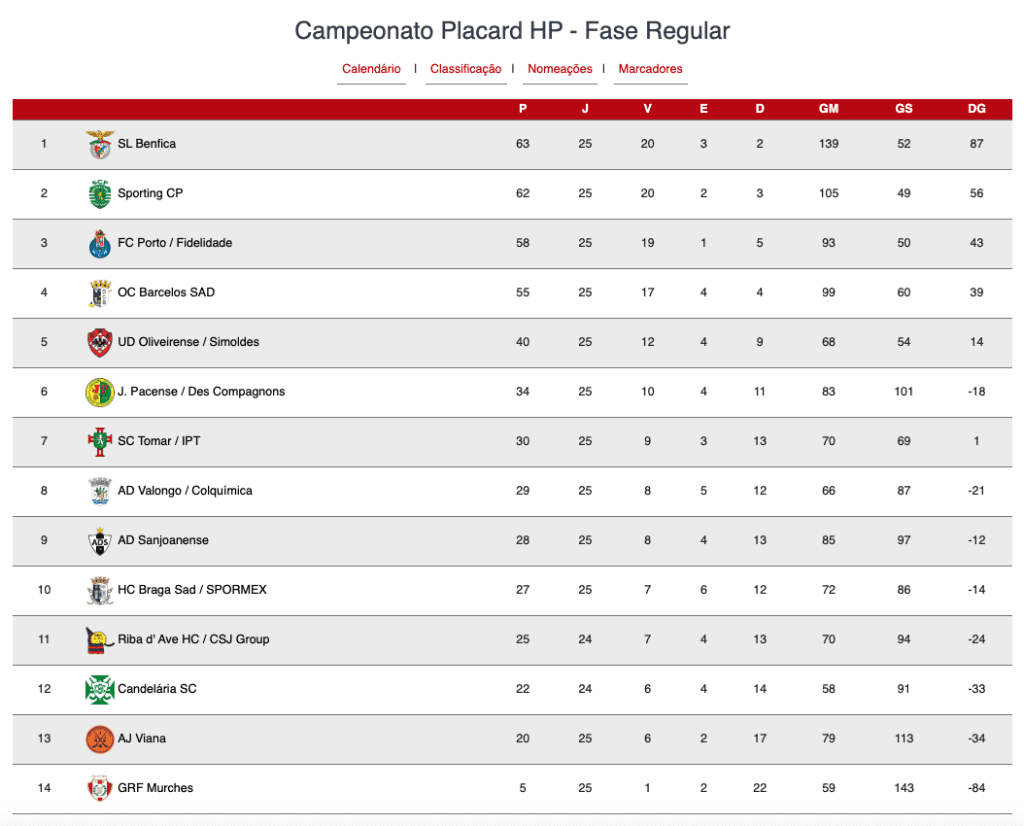Open the AD Valongo / Colquímica team name
The width and height of the screenshot is (1024, 826).
tap(185, 490)
